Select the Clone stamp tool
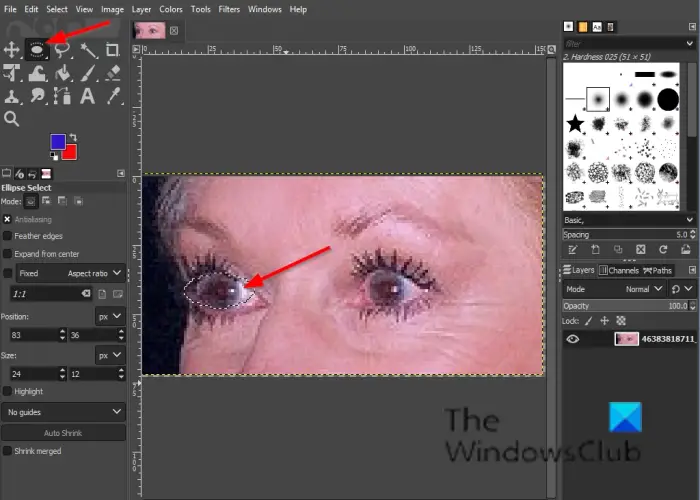Screen dimensions: 700x500 [12, 96]
